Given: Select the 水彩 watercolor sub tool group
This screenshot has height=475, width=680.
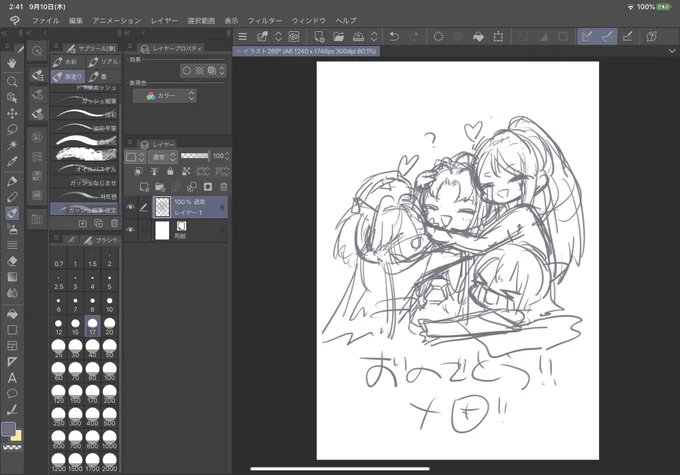Looking at the screenshot, I should coord(67,62).
